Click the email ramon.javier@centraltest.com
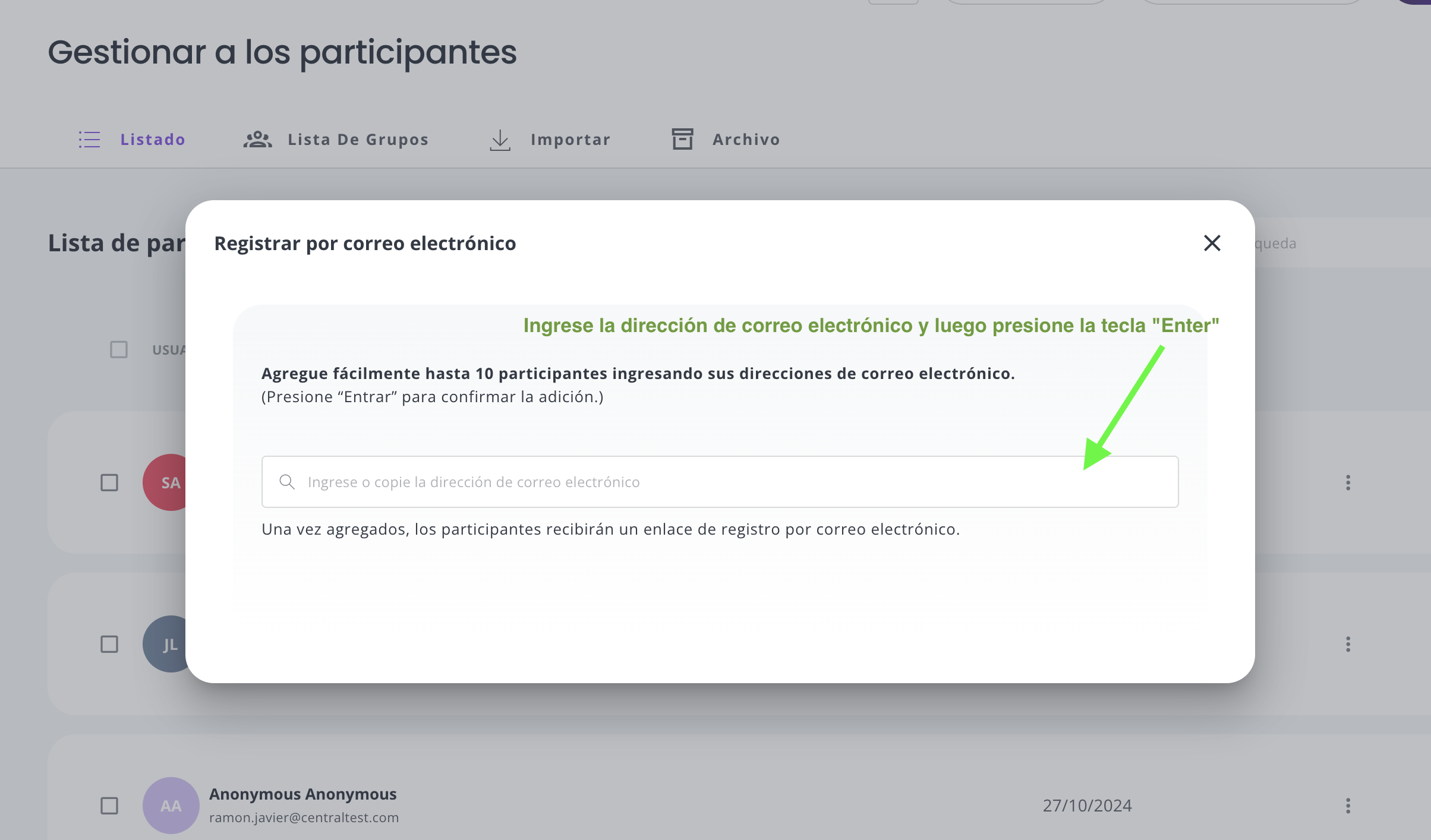The width and height of the screenshot is (1431, 840). pos(304,817)
